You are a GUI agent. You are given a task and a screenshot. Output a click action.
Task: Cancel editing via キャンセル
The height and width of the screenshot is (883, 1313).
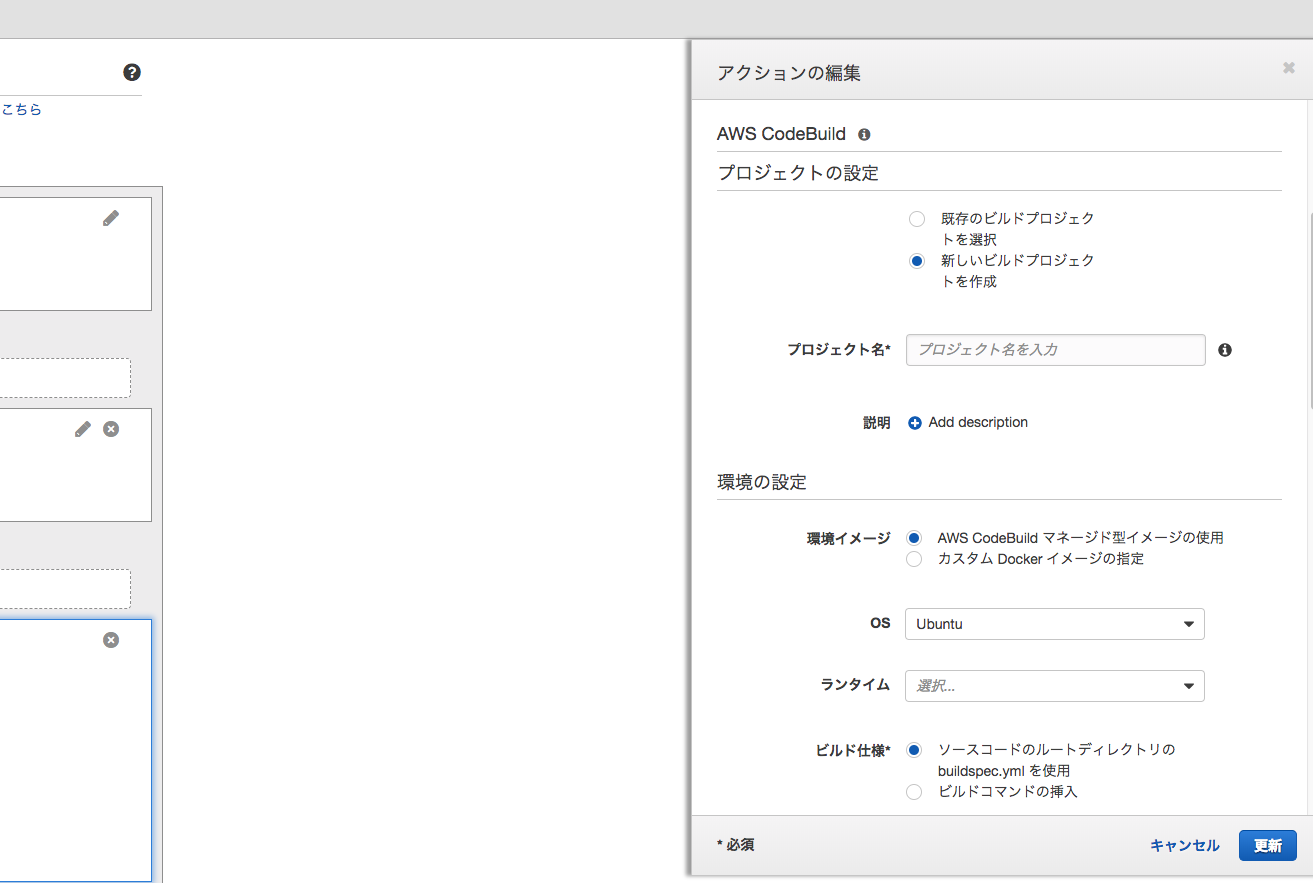coord(1185,845)
